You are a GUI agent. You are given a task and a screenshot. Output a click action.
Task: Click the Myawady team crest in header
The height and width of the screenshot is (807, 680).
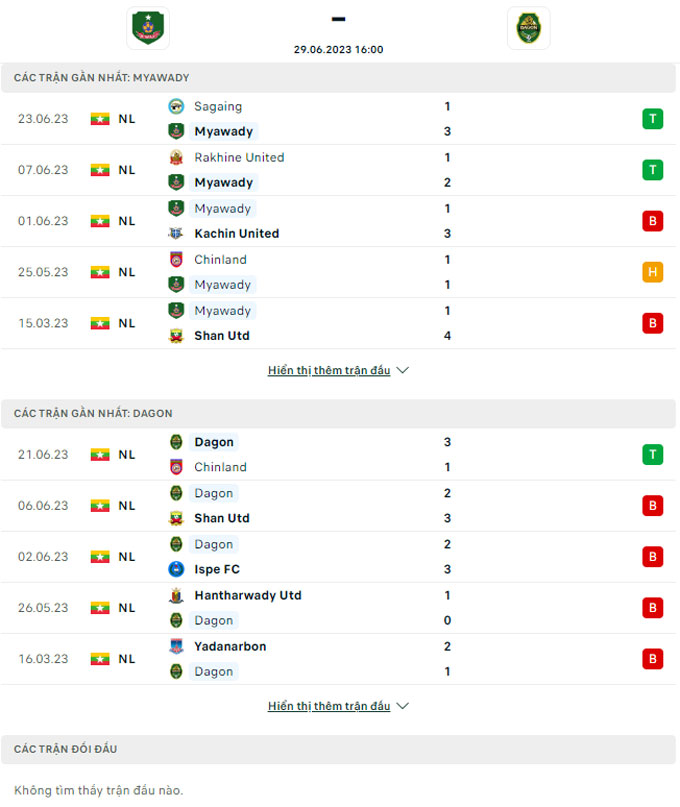(148, 28)
